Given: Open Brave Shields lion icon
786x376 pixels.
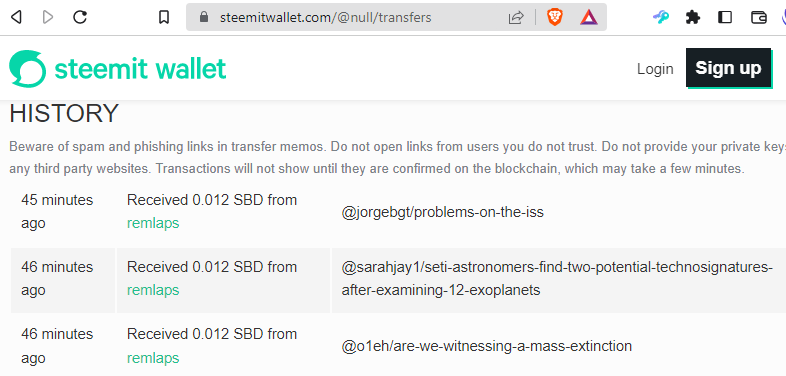Looking at the screenshot, I should (x=554, y=18).
